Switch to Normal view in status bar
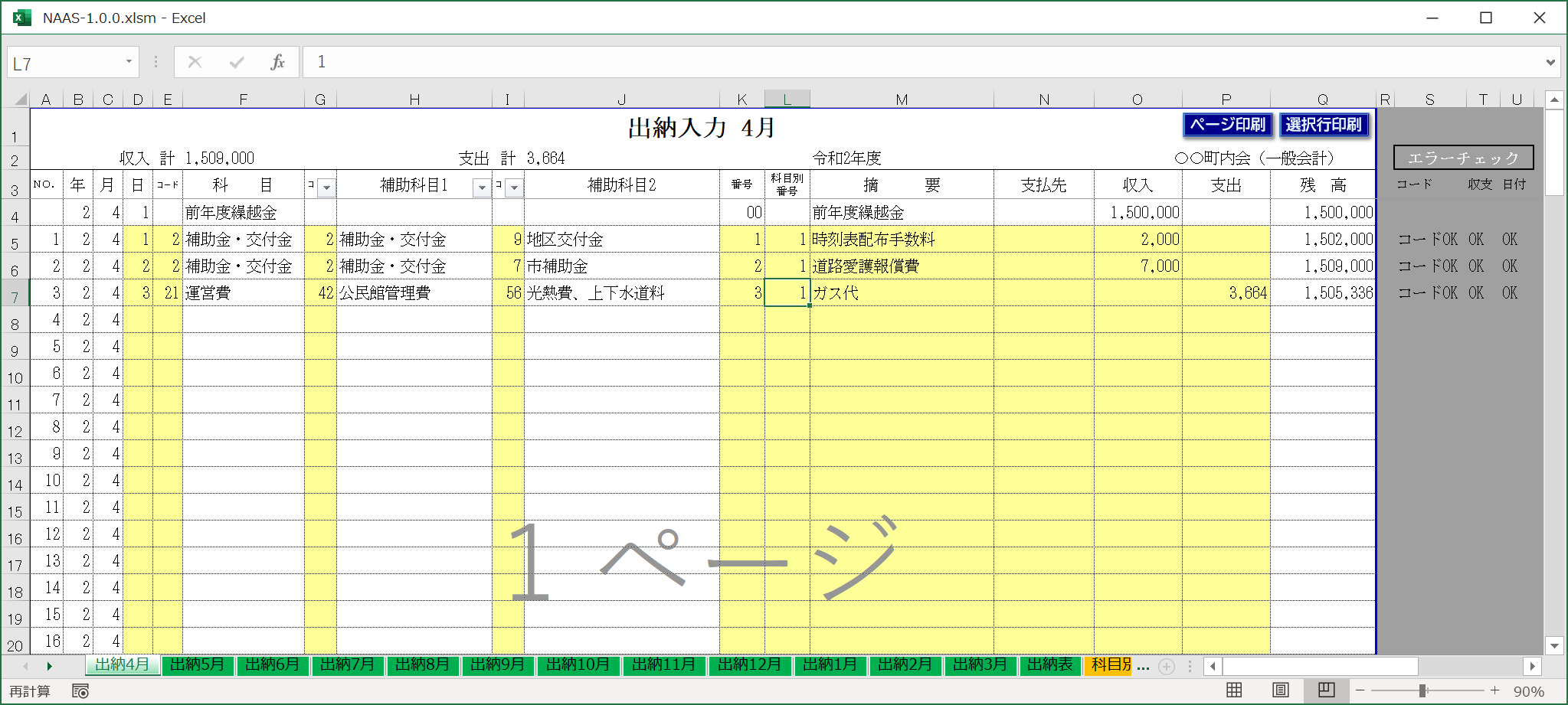 pyautogui.click(x=1234, y=690)
